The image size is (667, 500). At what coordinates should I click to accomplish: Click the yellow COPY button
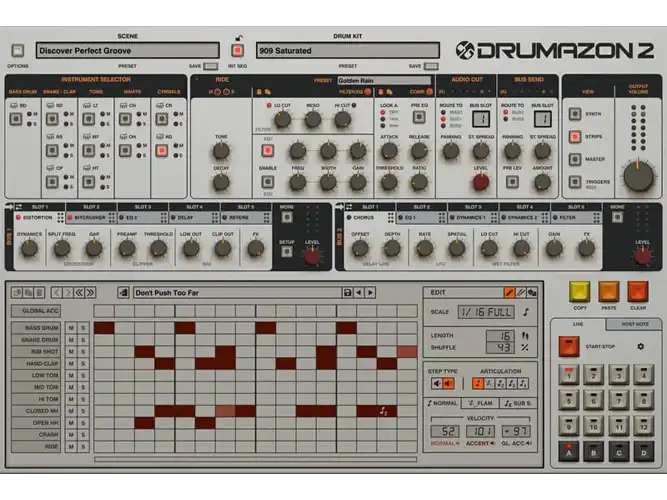click(x=580, y=292)
